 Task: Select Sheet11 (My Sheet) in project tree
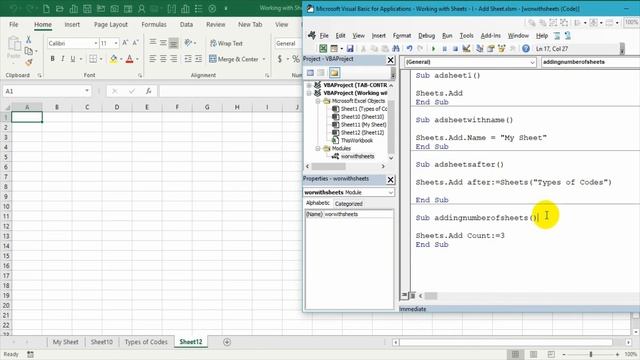click(363, 125)
